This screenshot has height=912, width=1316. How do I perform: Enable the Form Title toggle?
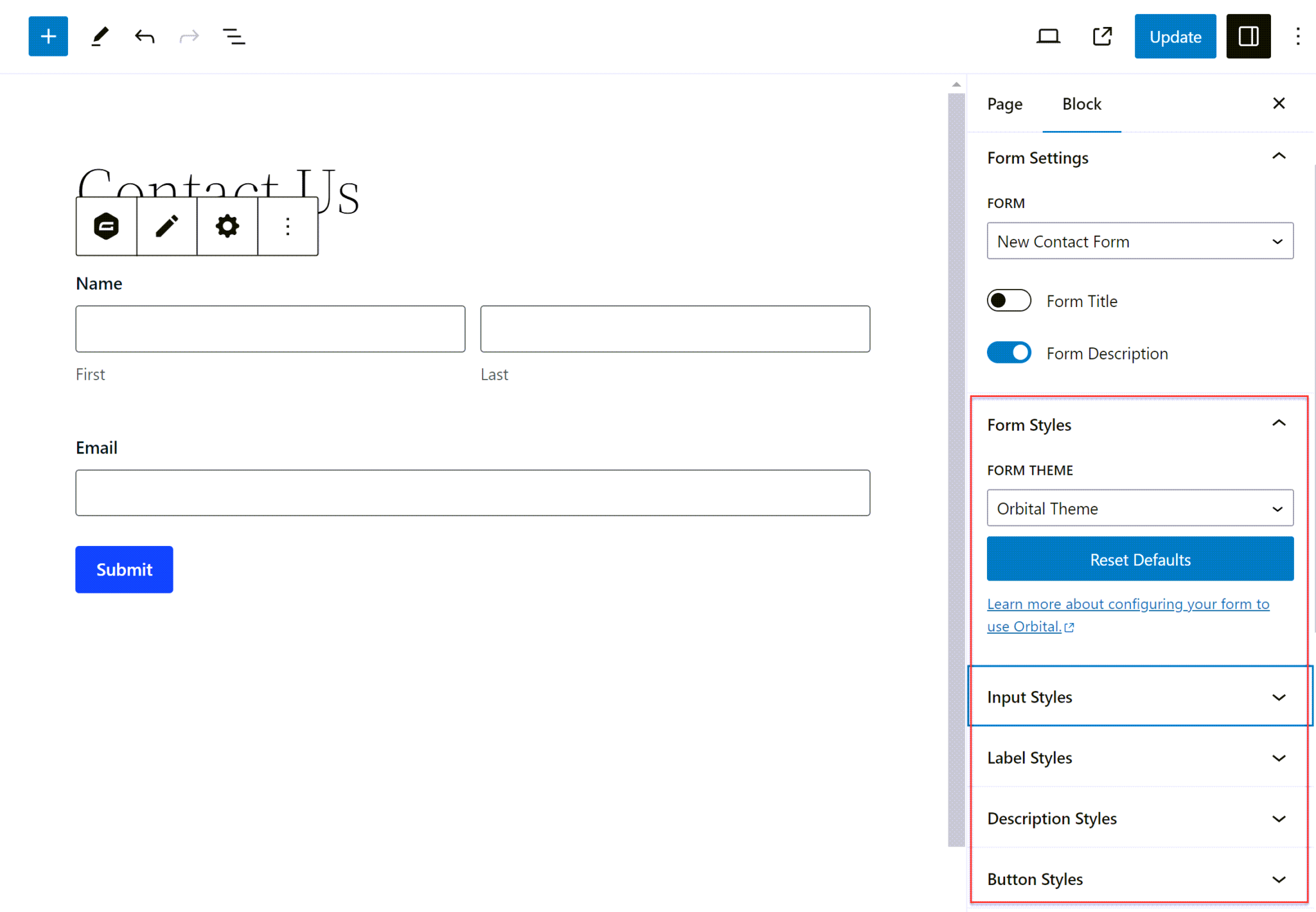tap(1009, 301)
